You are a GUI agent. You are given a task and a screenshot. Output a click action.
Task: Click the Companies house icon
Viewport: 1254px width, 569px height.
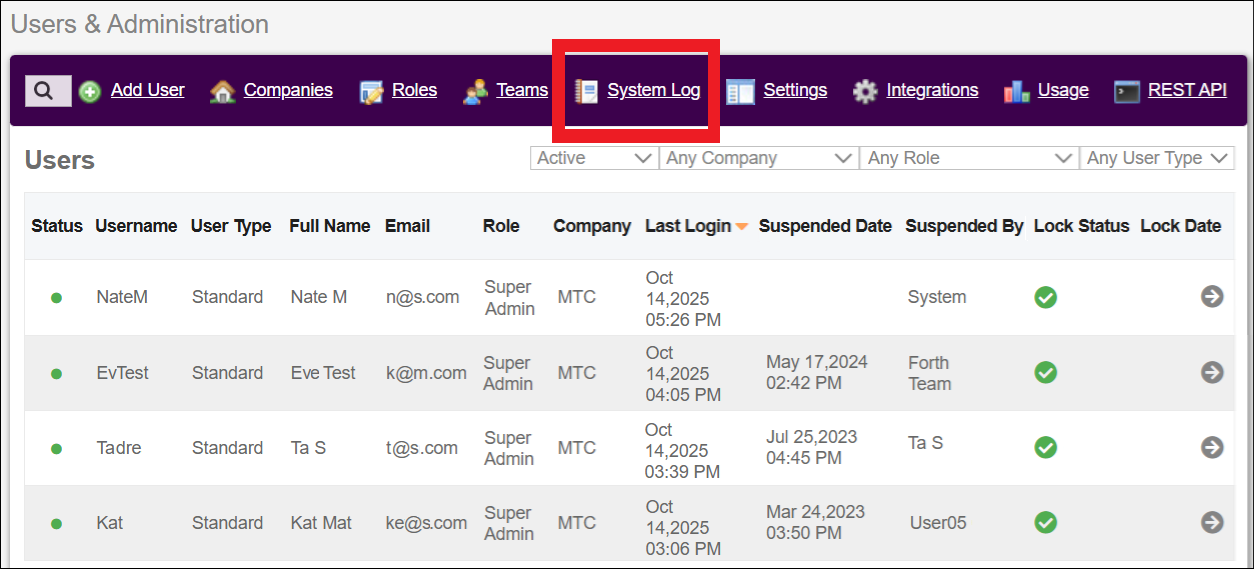[223, 91]
